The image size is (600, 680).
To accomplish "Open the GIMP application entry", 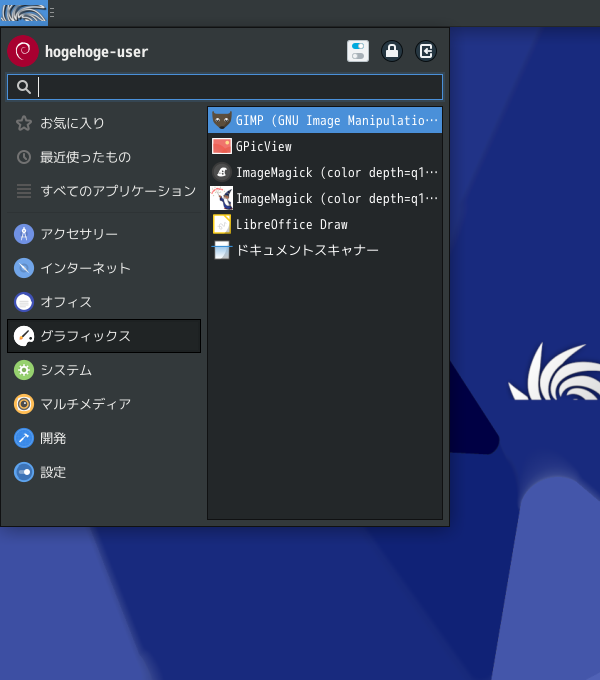I will click(325, 120).
